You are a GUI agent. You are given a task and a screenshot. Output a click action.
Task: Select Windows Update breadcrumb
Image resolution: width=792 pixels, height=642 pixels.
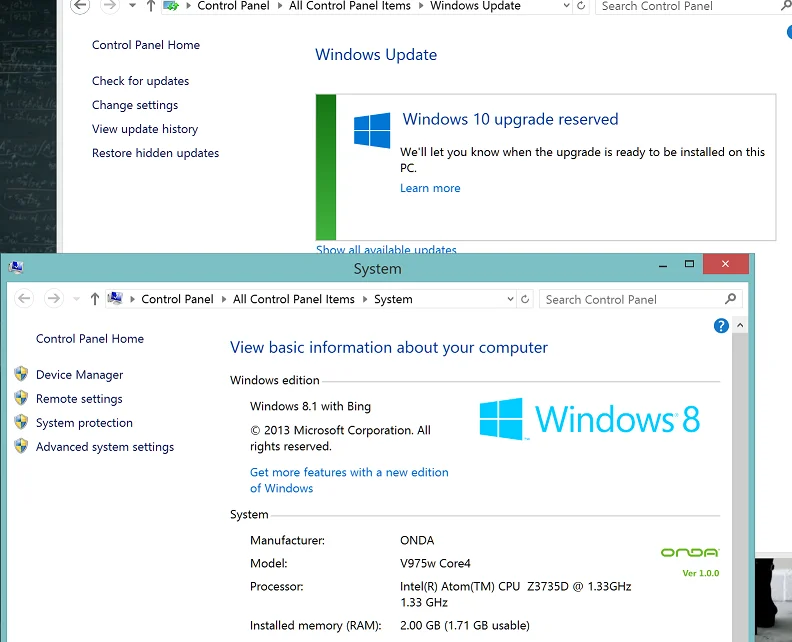475,6
